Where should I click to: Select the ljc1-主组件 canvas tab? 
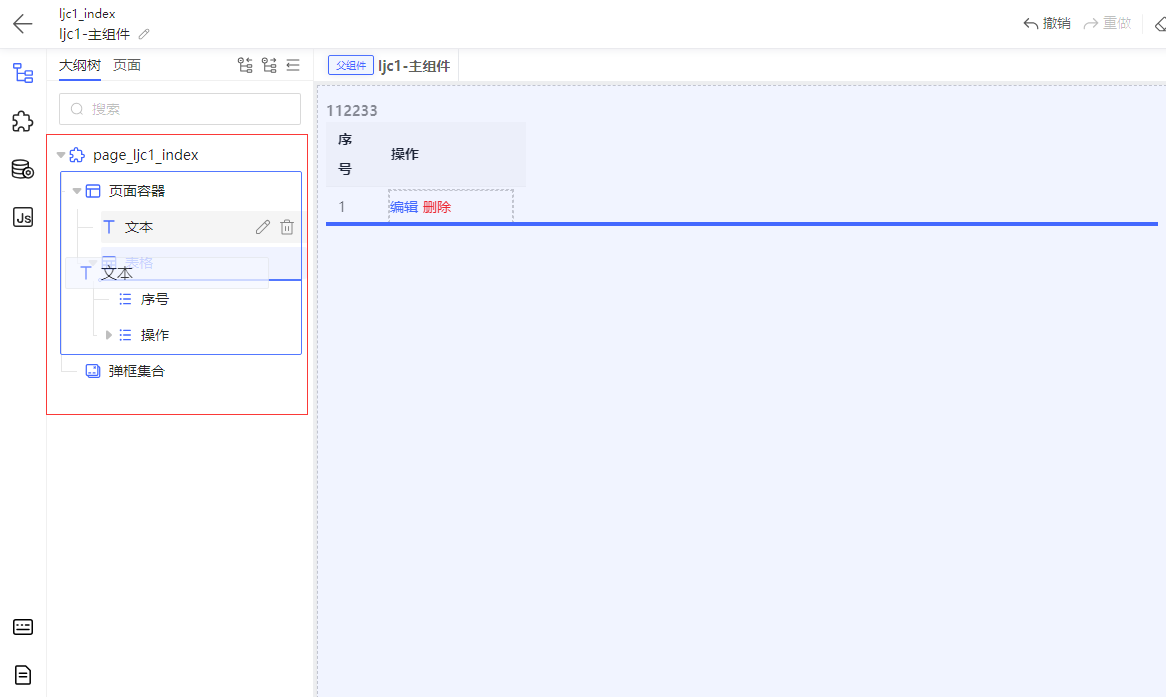point(414,66)
